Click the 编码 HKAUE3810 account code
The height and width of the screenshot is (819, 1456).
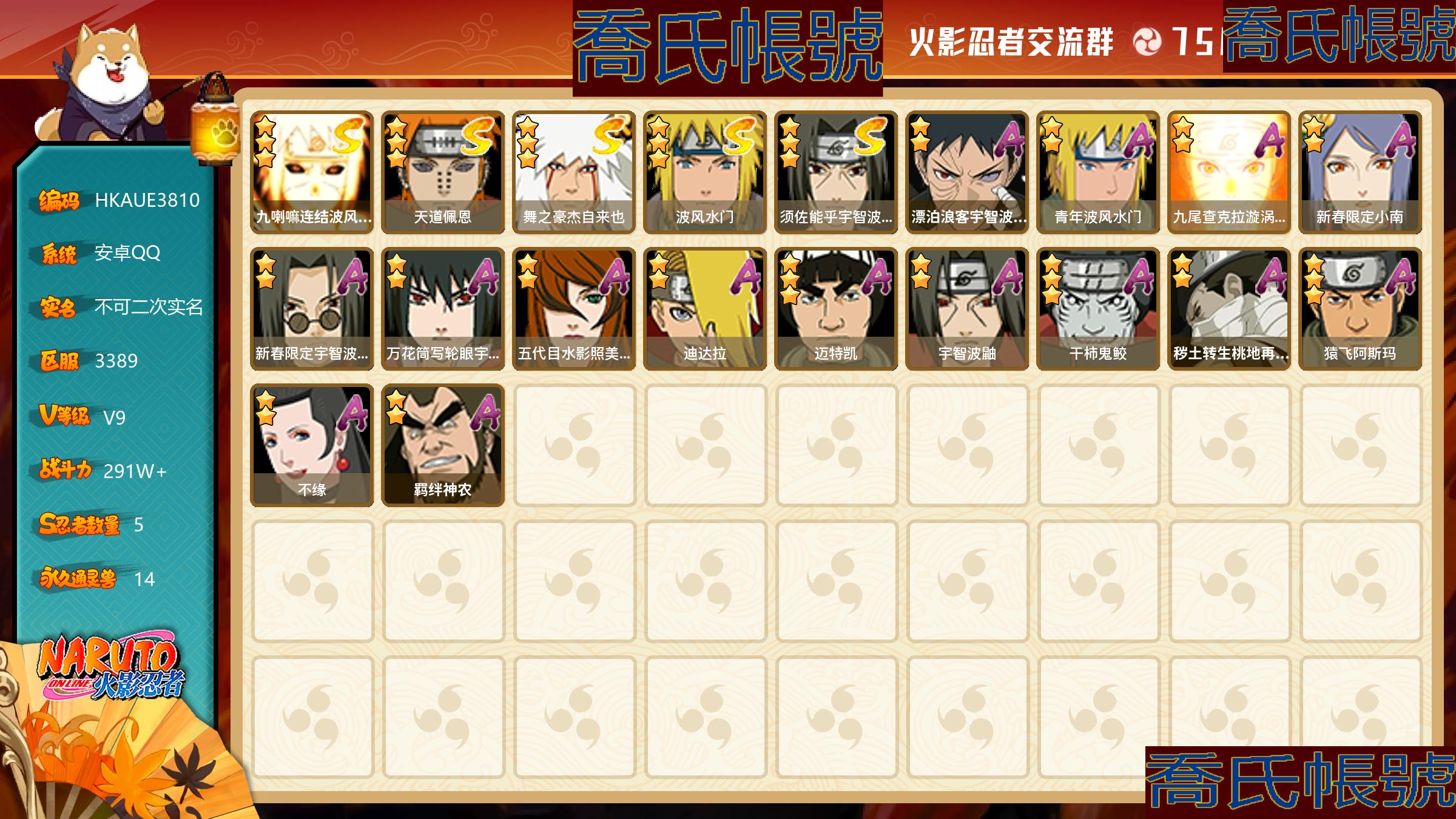tap(119, 200)
